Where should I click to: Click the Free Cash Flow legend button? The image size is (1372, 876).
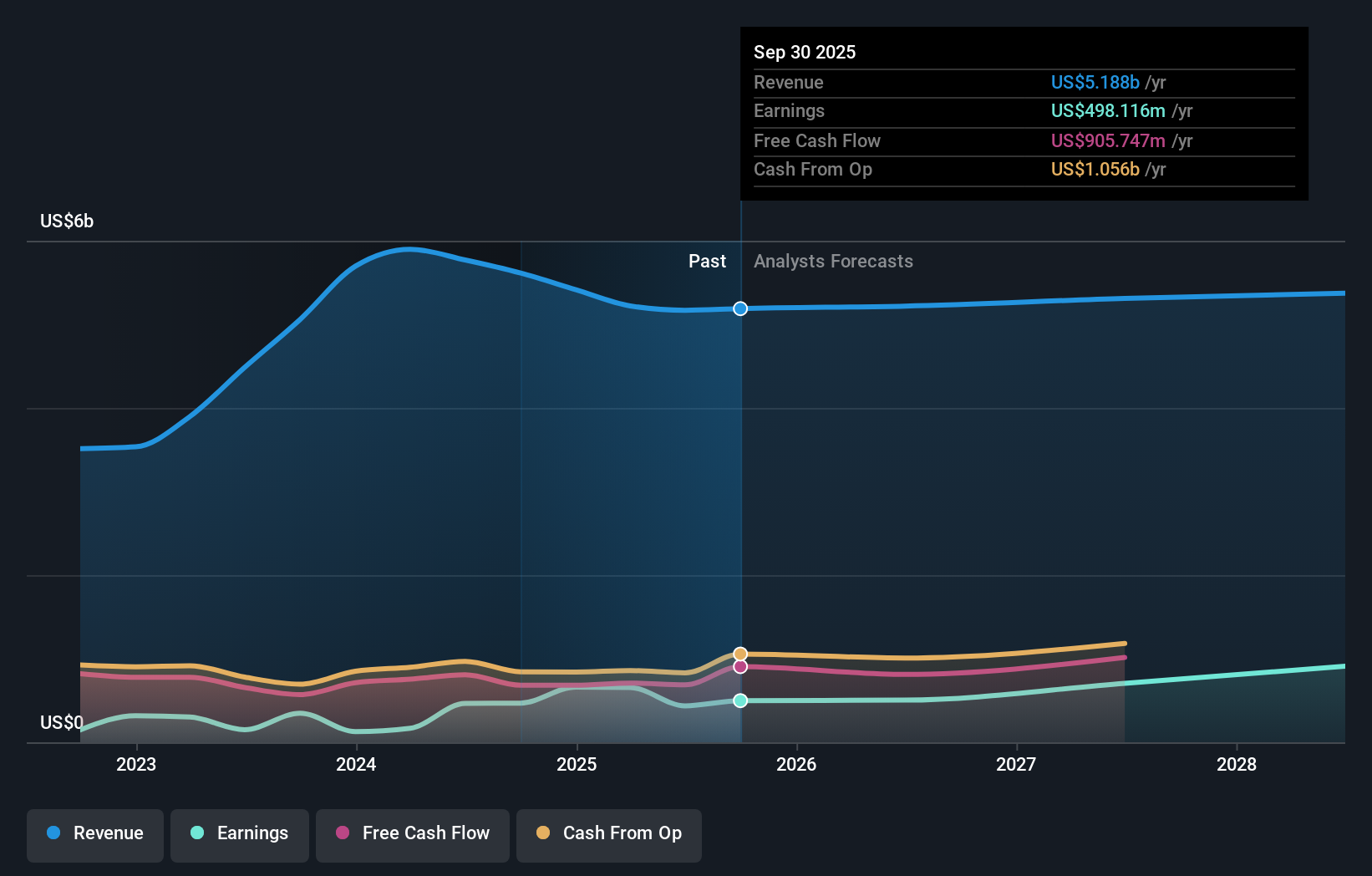(x=412, y=833)
